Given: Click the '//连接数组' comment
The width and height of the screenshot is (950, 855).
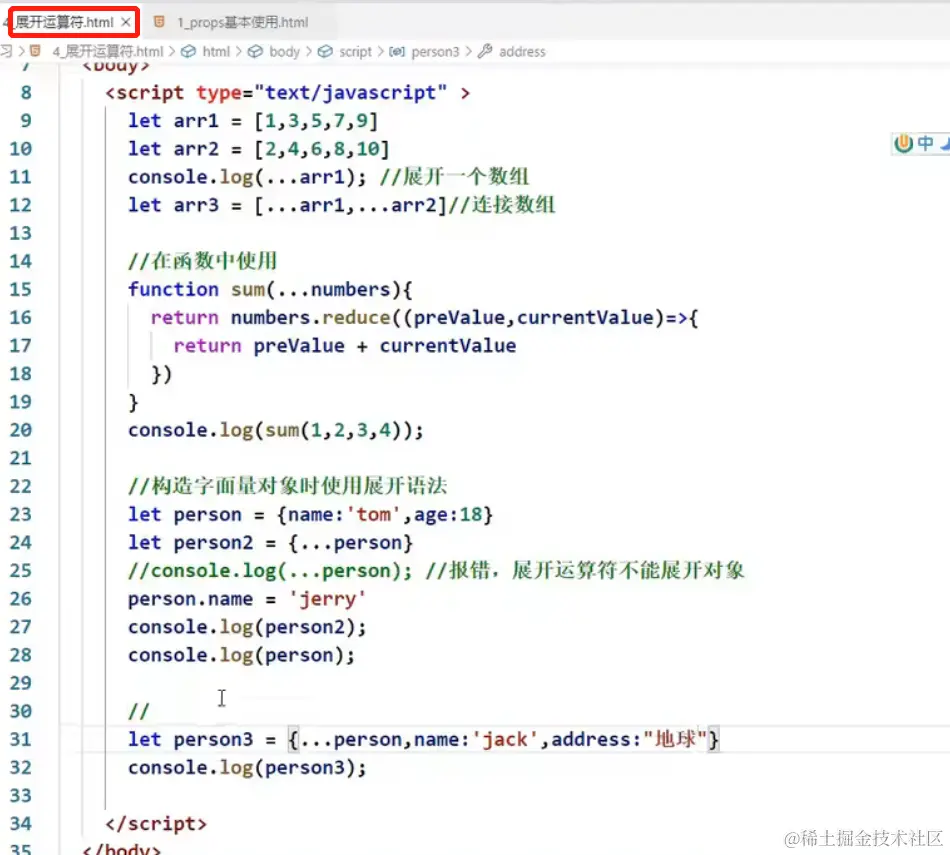Looking at the screenshot, I should tap(502, 205).
